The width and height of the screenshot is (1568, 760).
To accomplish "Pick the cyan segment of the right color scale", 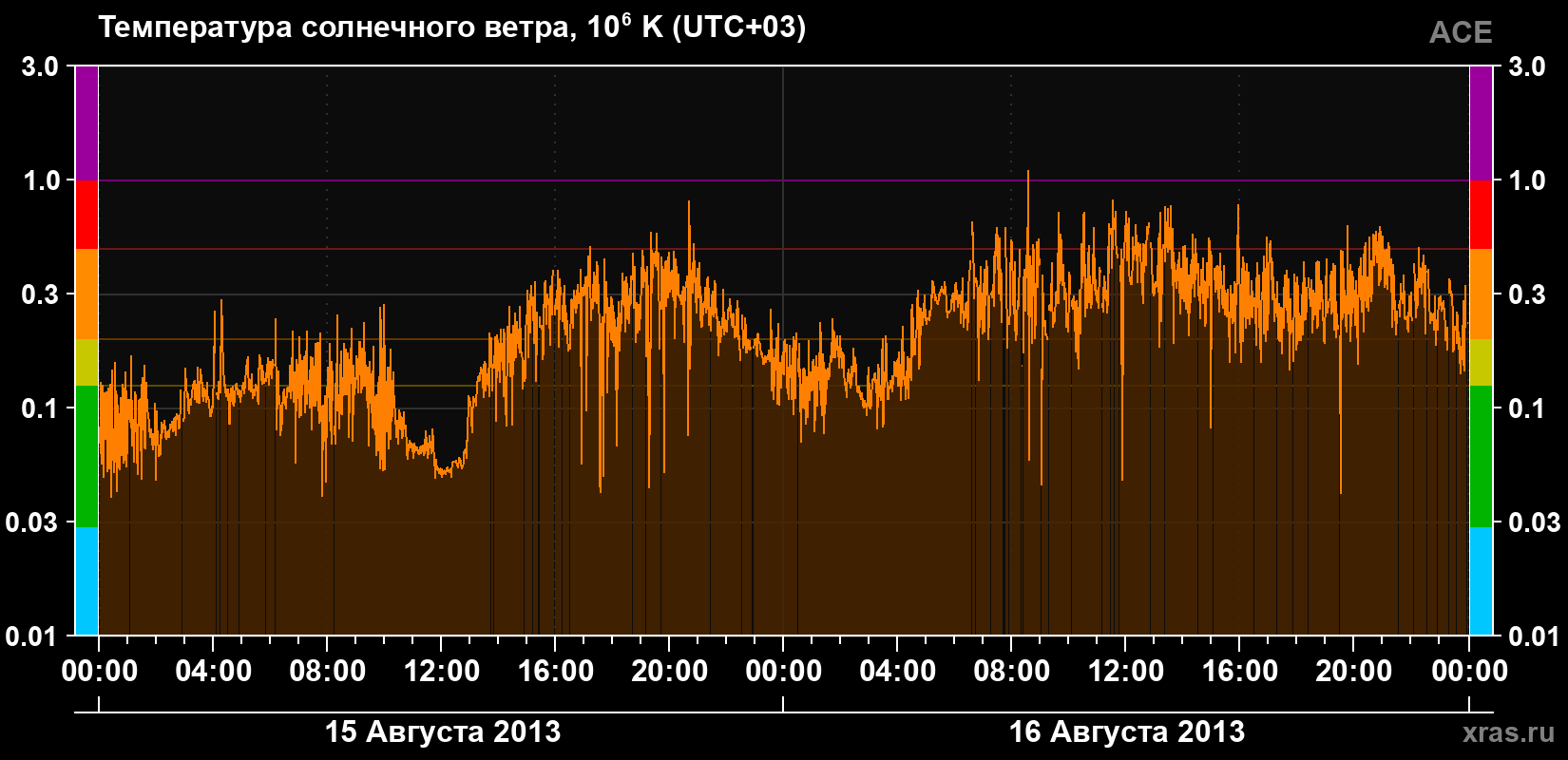I will [1482, 581].
